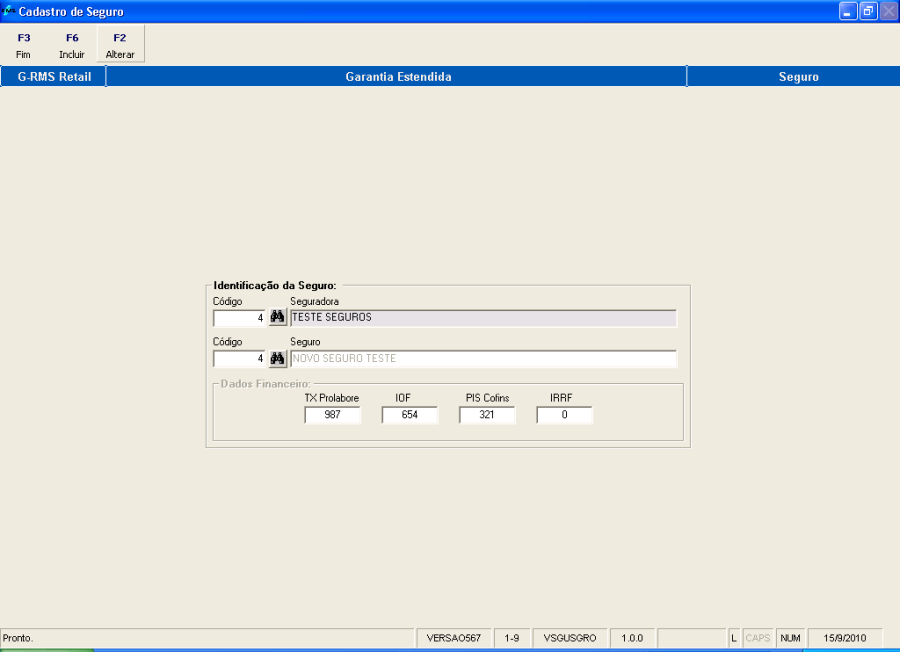The width and height of the screenshot is (900, 652).
Task: Click the Seguro Código field
Action: tap(239, 359)
